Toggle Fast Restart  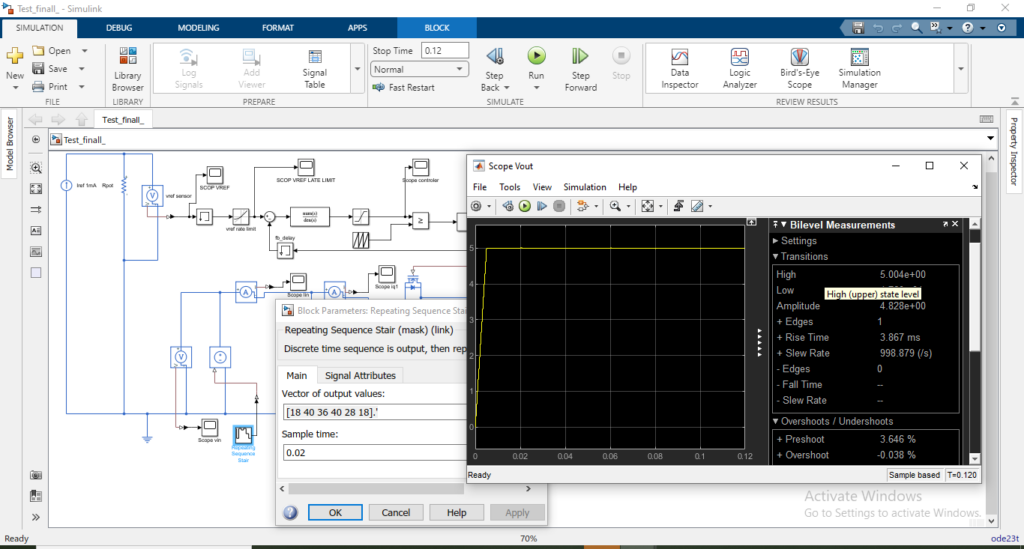(x=404, y=87)
